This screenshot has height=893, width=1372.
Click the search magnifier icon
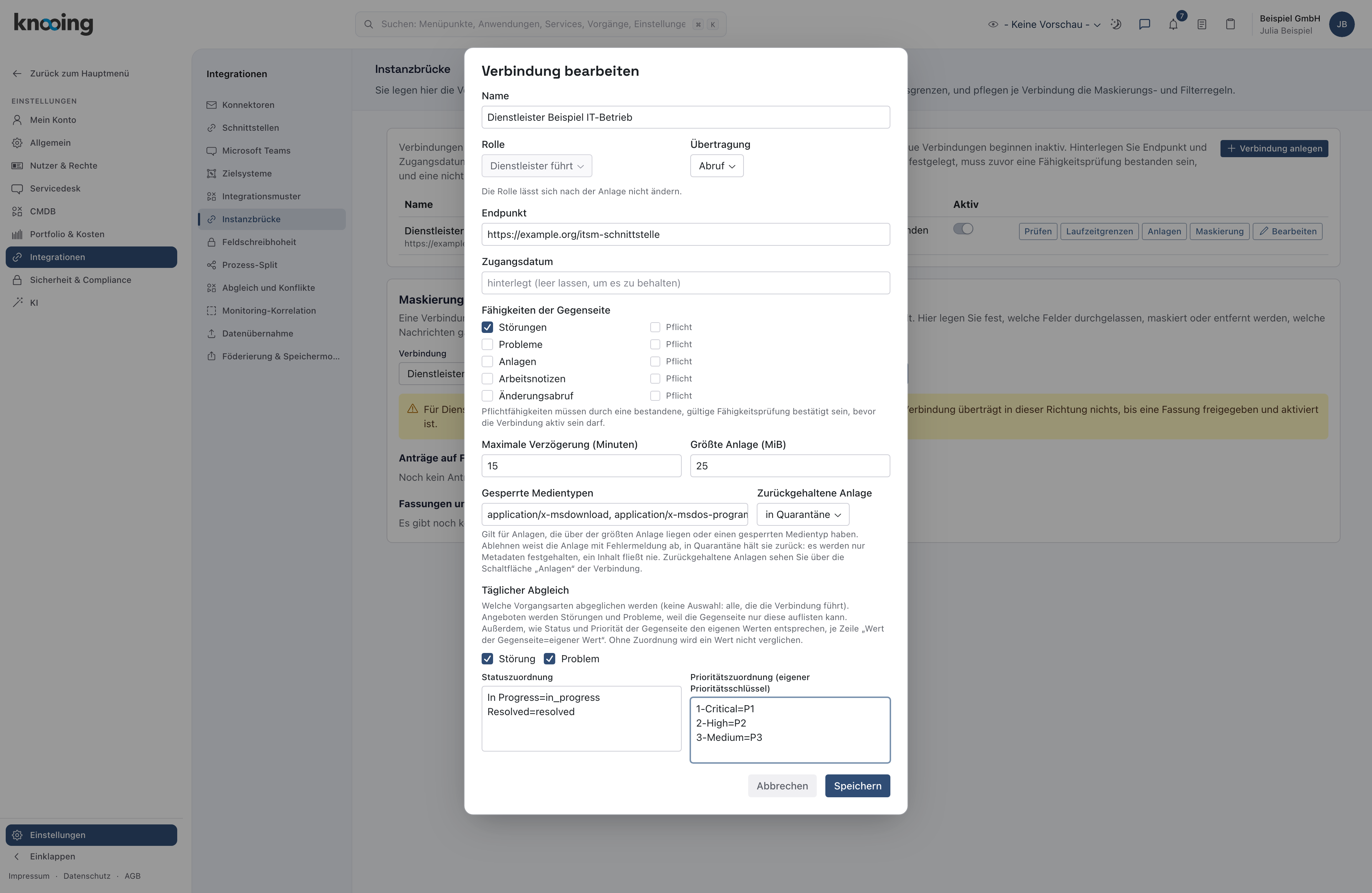(368, 24)
